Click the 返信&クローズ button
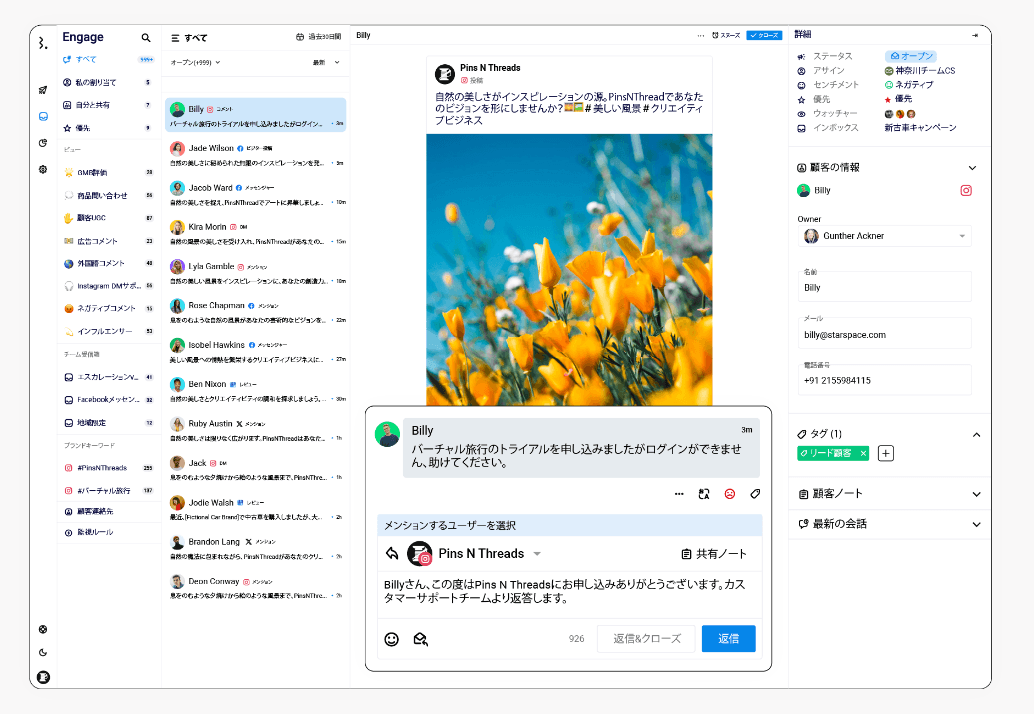The width and height of the screenshot is (1034, 714). 645,639
